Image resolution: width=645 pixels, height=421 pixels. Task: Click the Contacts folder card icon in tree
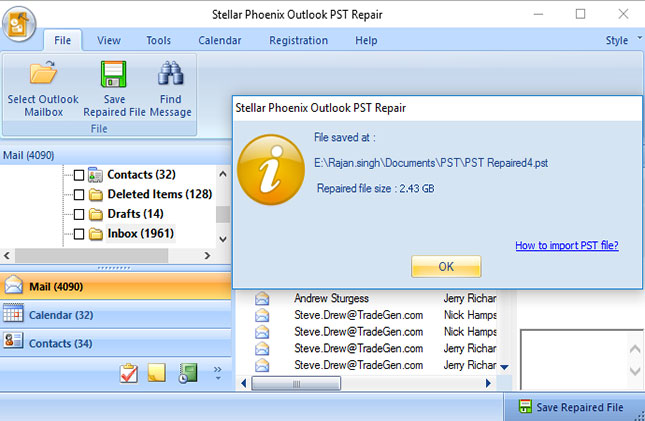tap(95, 175)
